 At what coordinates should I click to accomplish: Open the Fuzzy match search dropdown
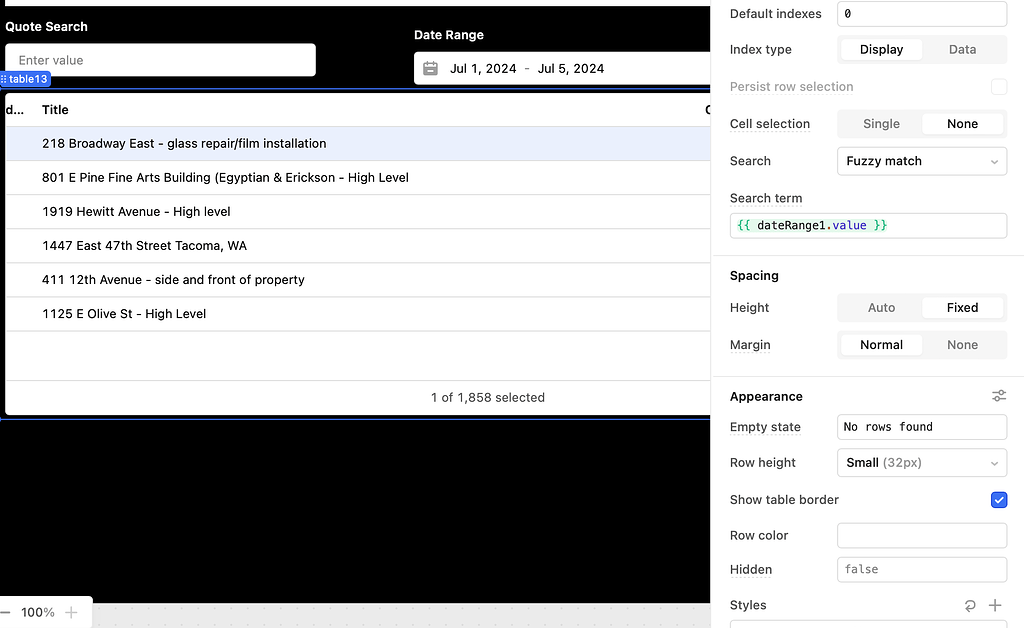[921, 161]
